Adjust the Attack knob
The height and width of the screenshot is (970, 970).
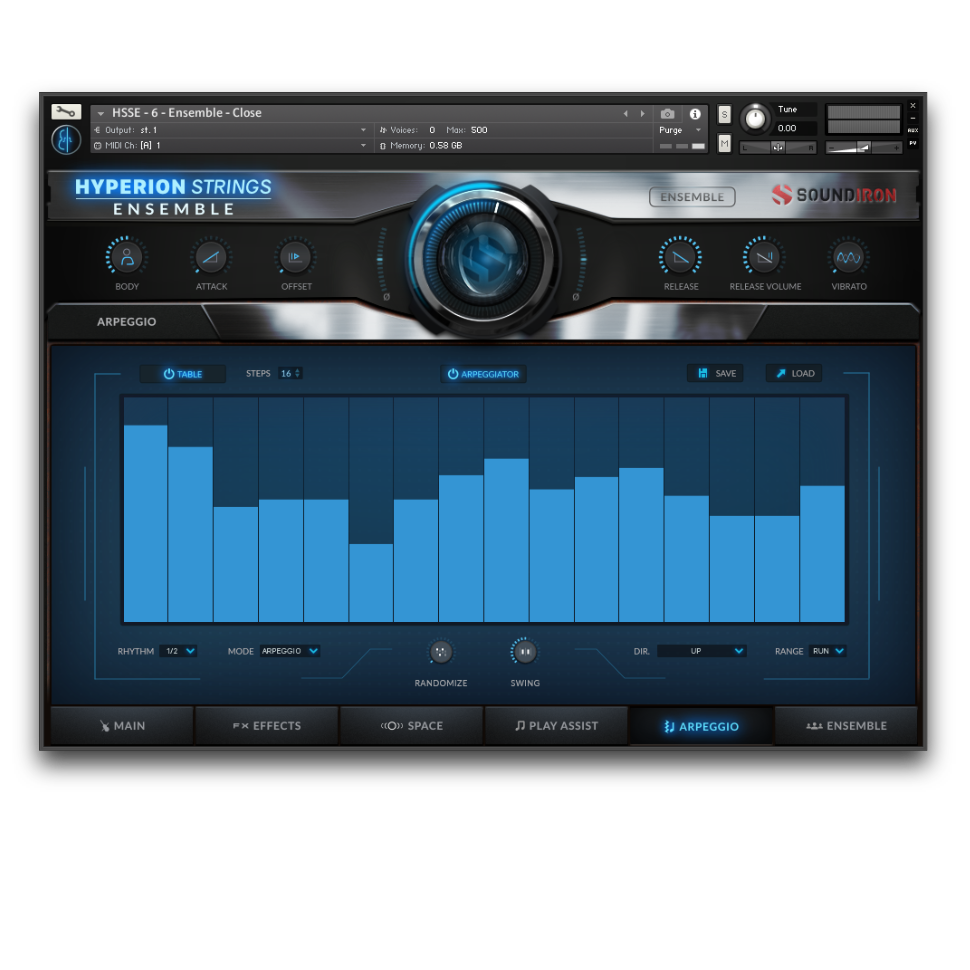pyautogui.click(x=211, y=255)
